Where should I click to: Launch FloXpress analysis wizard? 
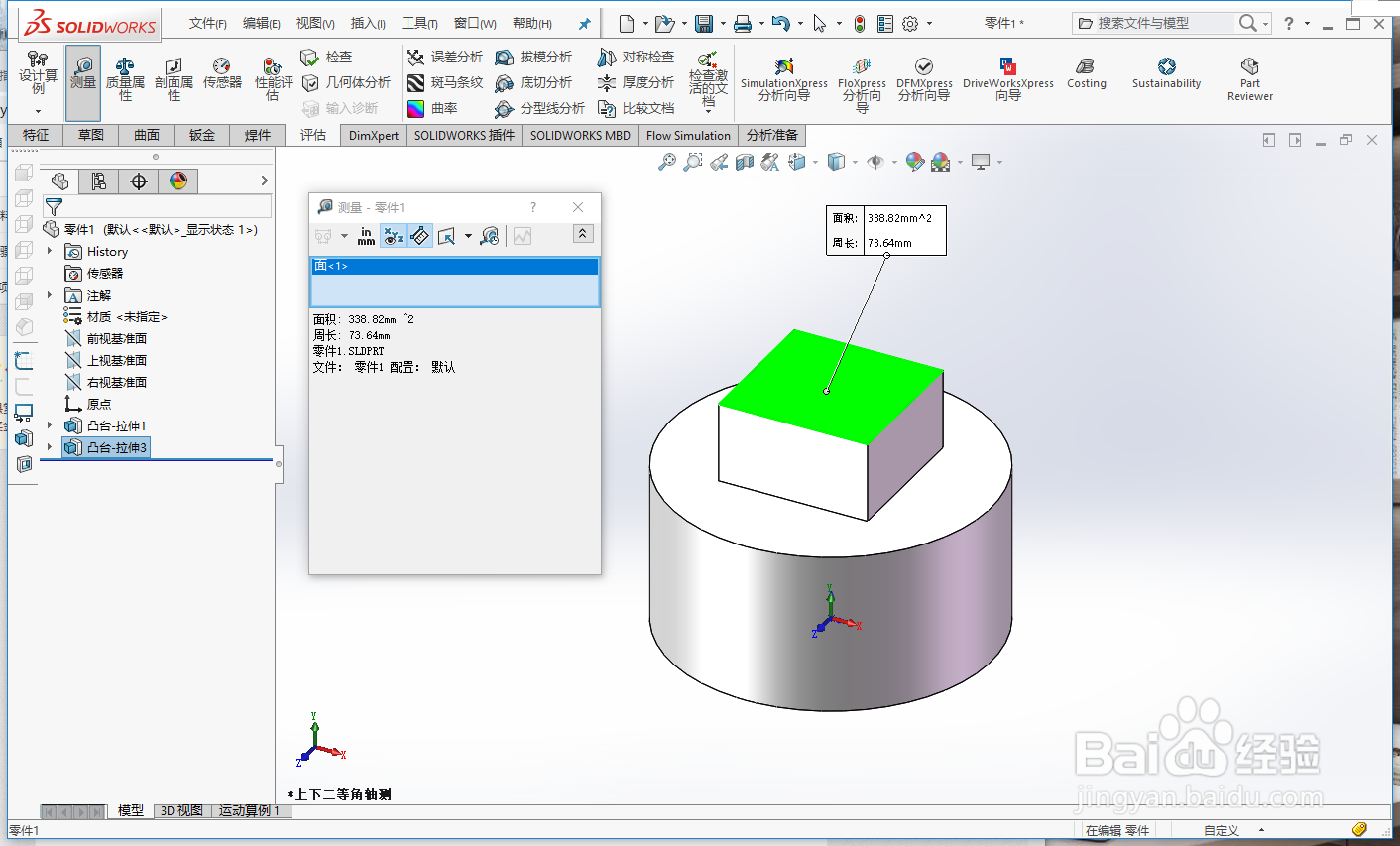(x=862, y=84)
